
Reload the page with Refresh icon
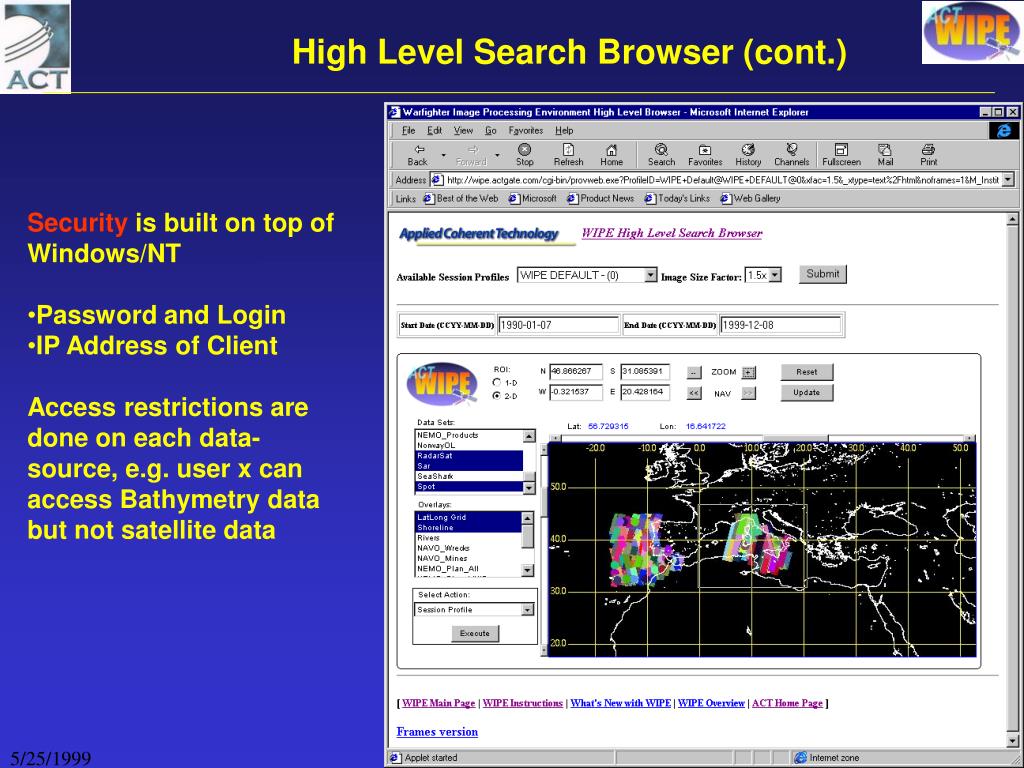(x=568, y=155)
